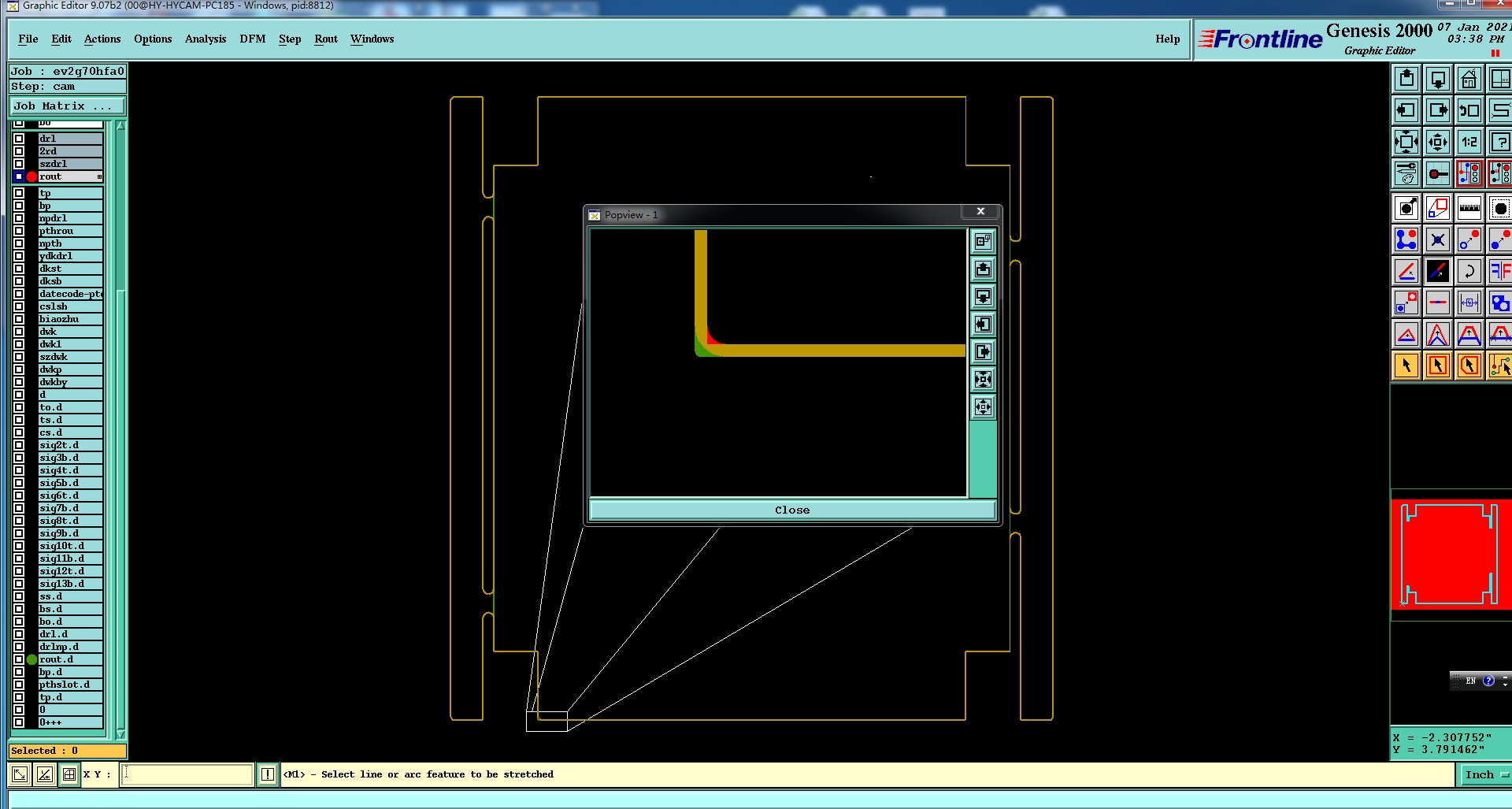
Task: Select the single arrow pointer selection icon
Action: point(1406,366)
